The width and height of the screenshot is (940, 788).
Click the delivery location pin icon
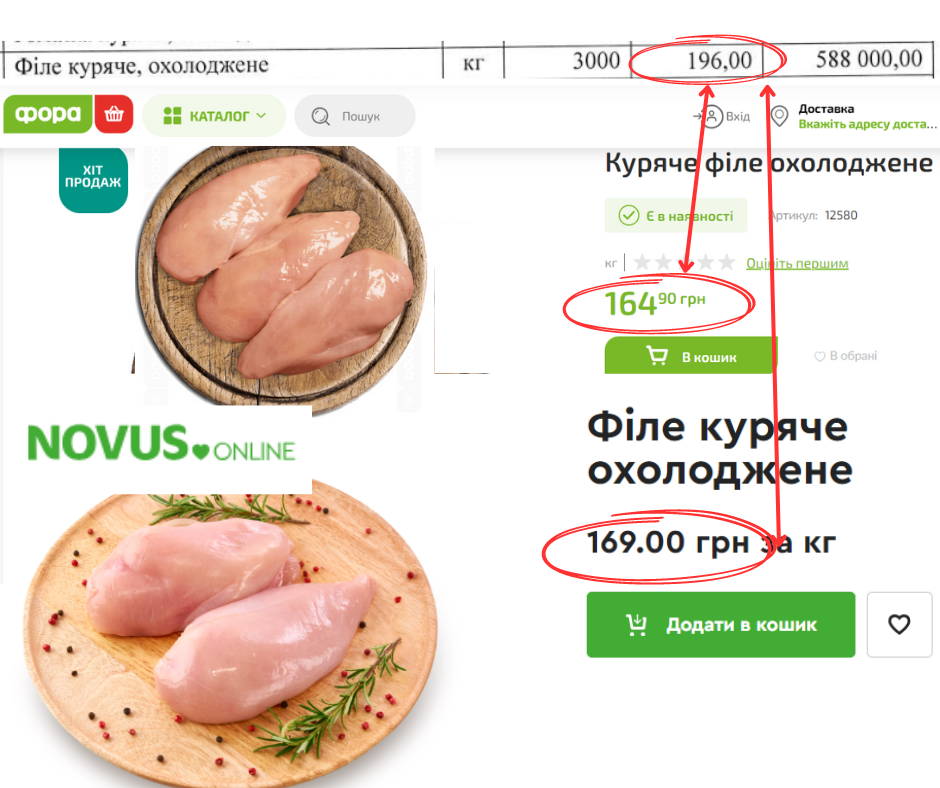tap(779, 116)
